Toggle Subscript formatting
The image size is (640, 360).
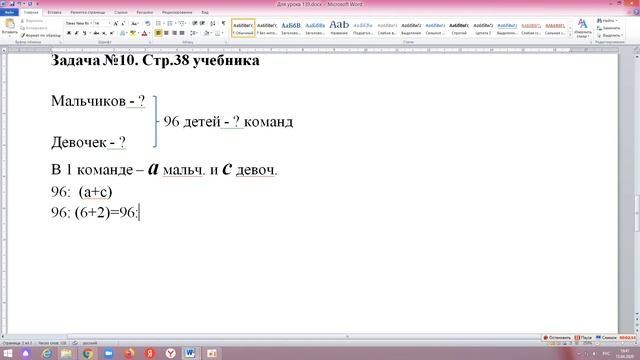click(x=104, y=33)
